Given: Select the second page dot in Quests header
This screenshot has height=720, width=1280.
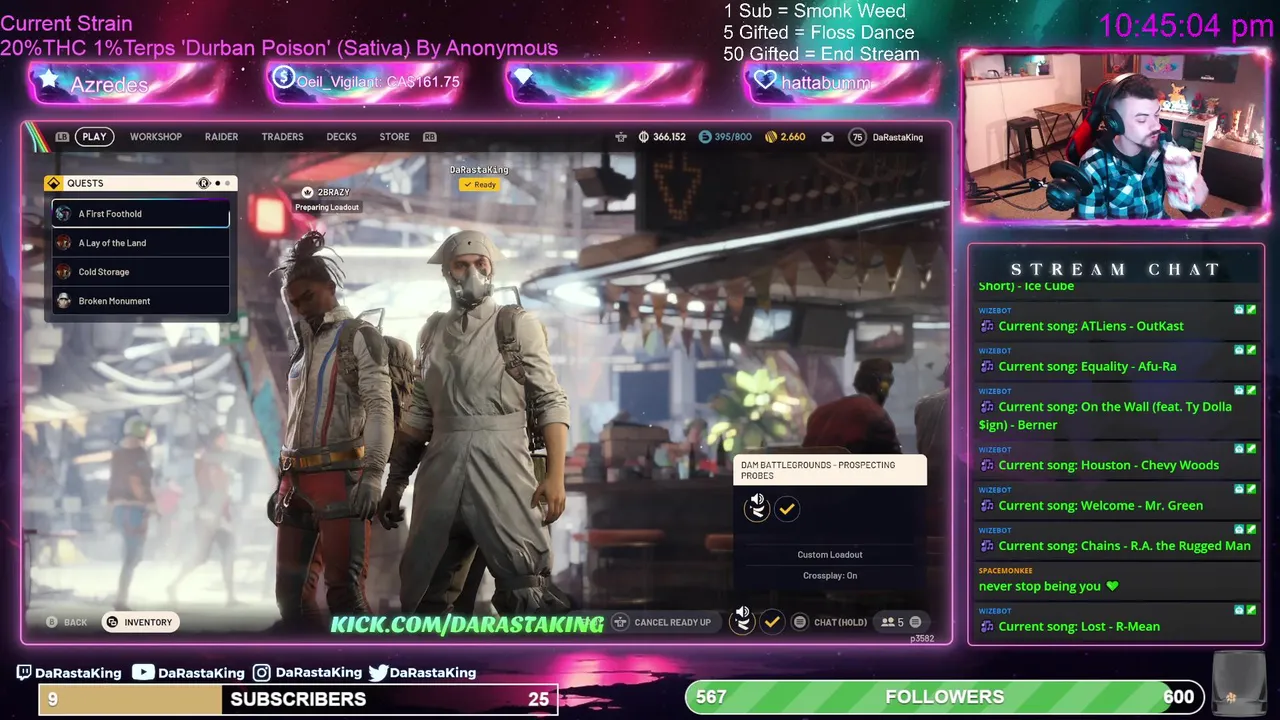Looking at the screenshot, I should 229,183.
